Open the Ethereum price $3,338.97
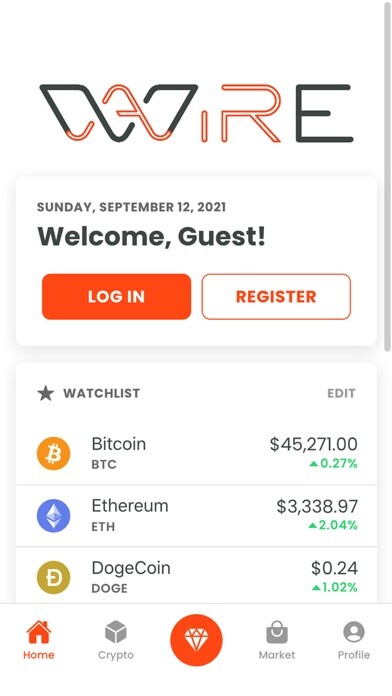This screenshot has width=392, height=696. (x=317, y=506)
